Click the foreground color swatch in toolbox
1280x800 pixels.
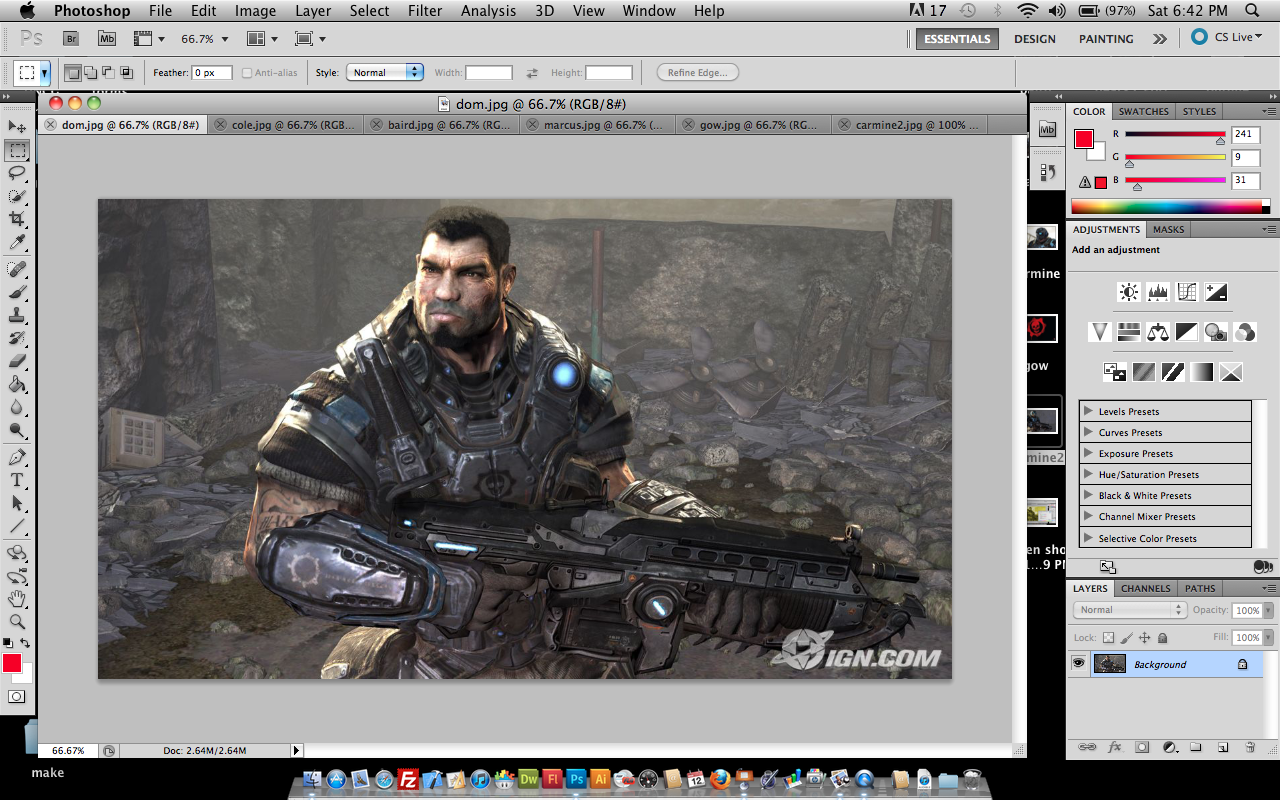12,663
